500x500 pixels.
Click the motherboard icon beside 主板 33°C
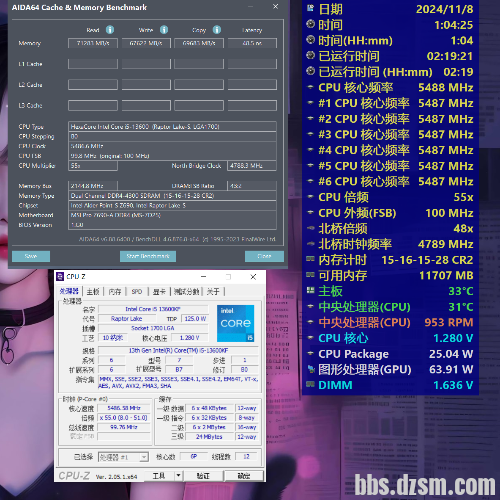(x=310, y=290)
